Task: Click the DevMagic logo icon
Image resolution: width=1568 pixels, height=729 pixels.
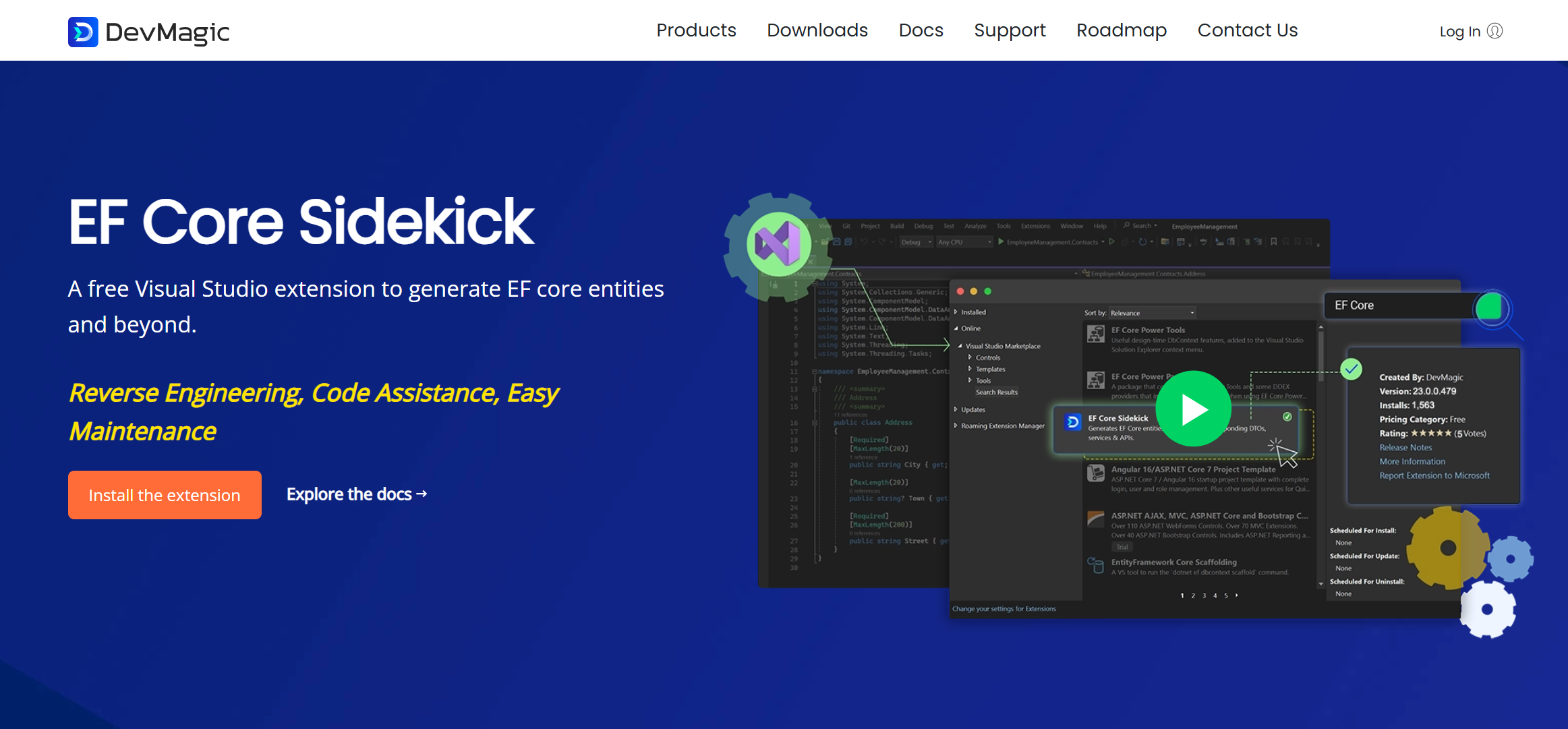Action: pyautogui.click(x=83, y=32)
